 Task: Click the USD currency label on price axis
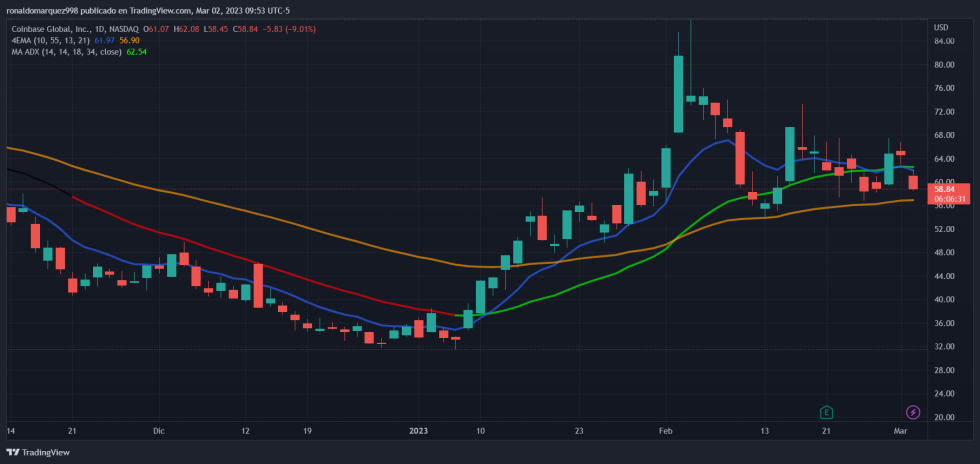[x=941, y=28]
